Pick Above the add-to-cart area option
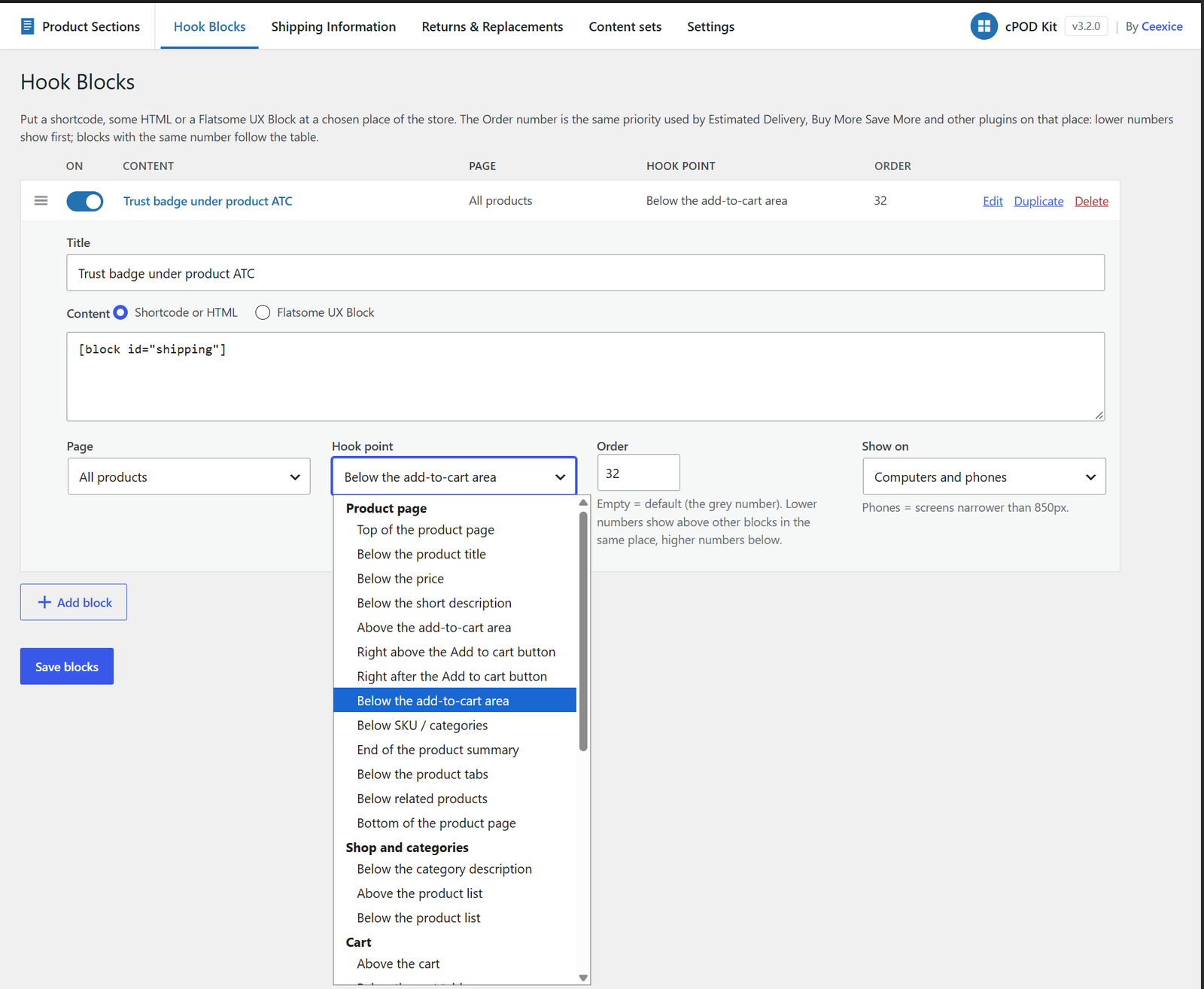Image resolution: width=1204 pixels, height=989 pixels. point(455,628)
